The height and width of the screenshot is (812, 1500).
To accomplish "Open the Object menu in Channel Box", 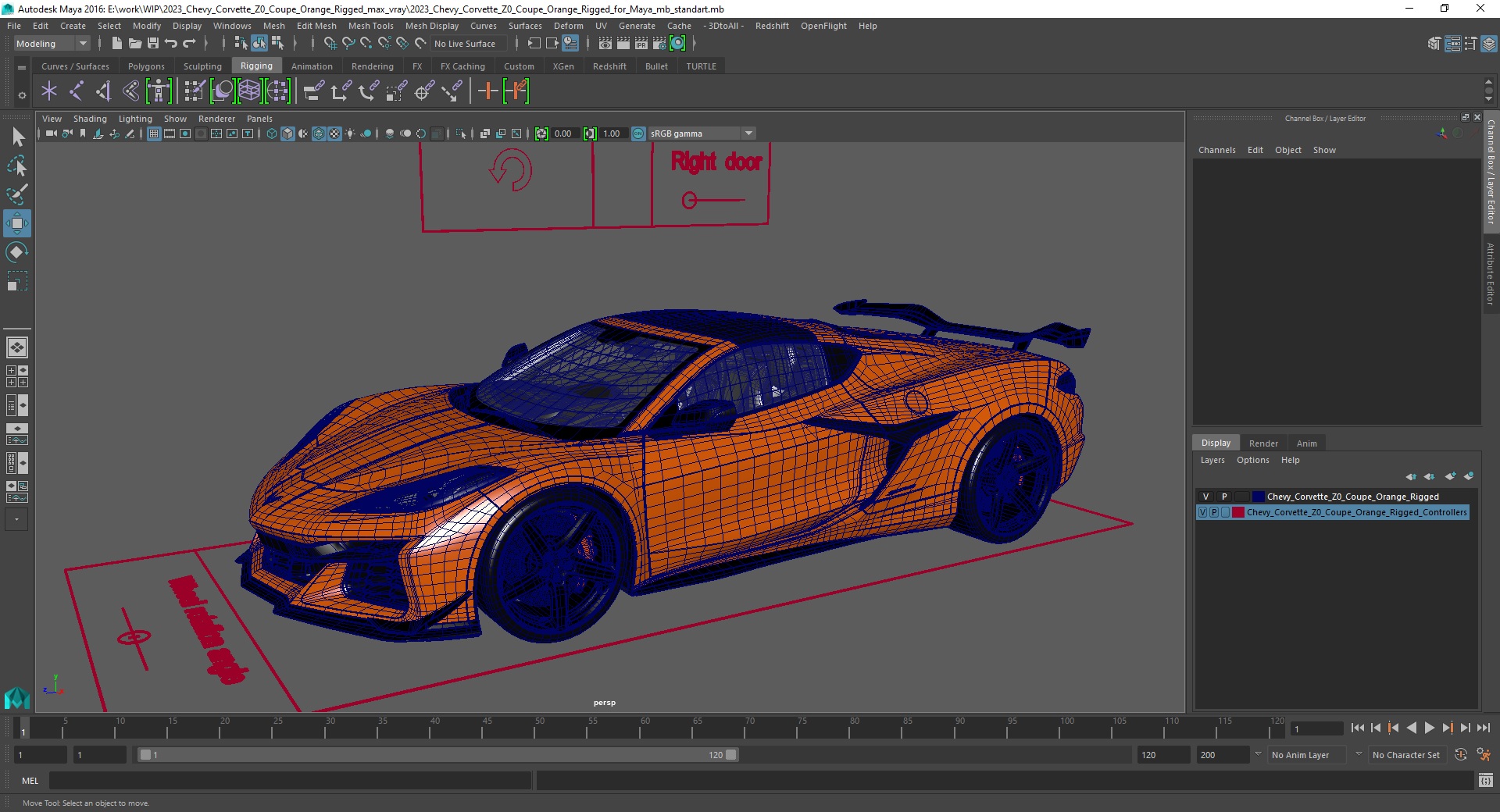I will (x=1287, y=150).
